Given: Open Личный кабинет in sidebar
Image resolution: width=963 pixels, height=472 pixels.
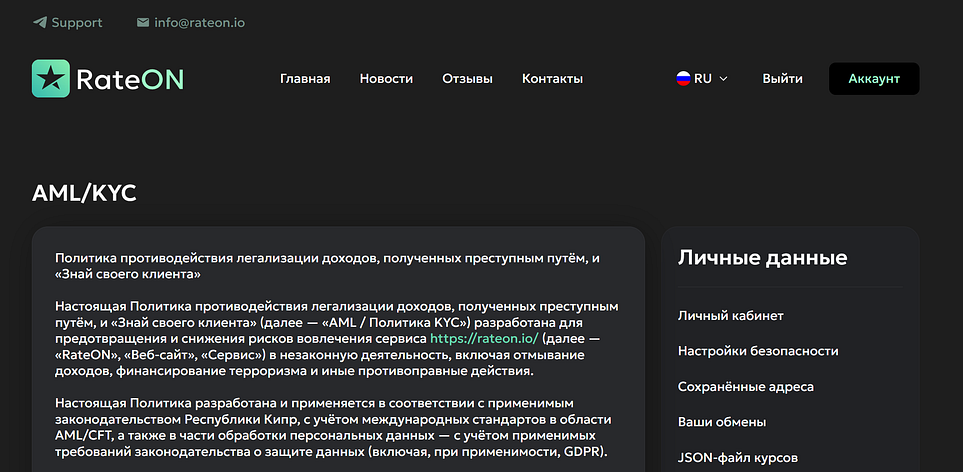Looking at the screenshot, I should [730, 315].
